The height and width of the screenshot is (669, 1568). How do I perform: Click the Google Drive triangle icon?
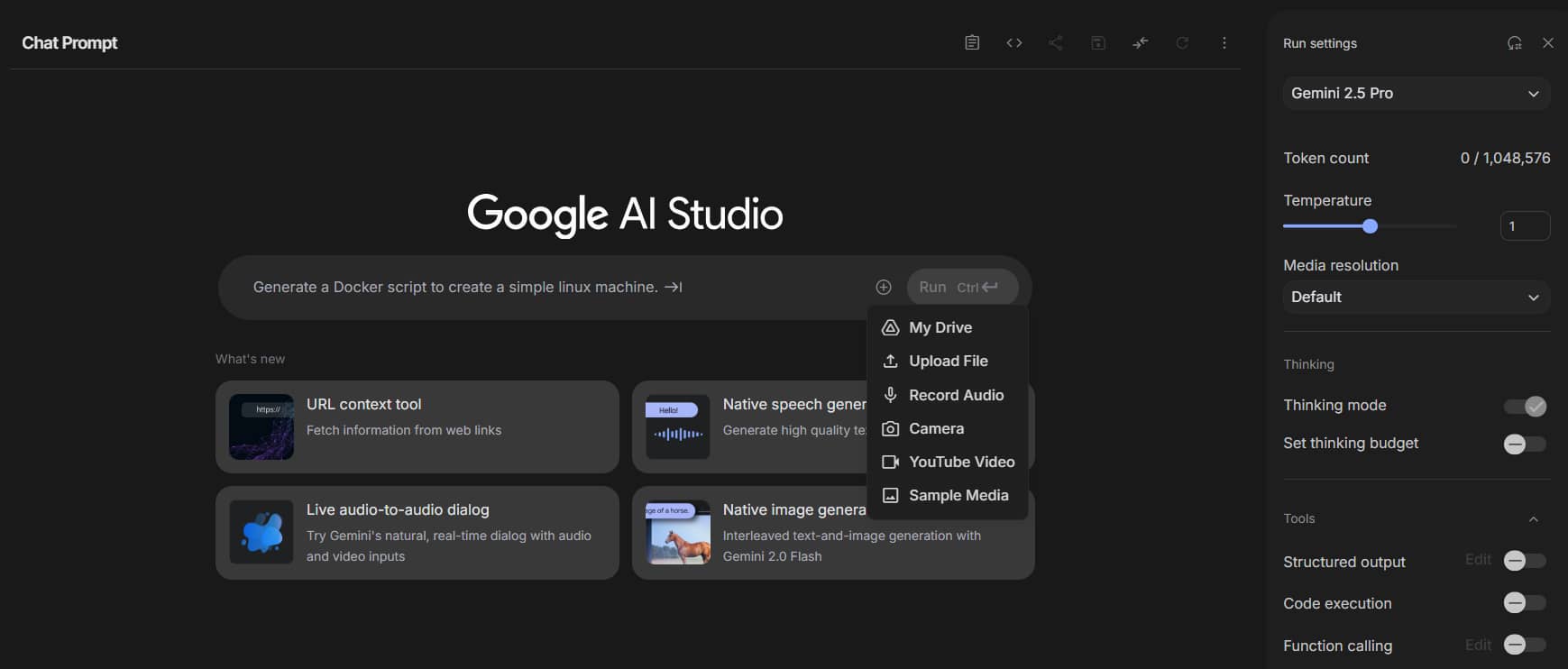[890, 327]
